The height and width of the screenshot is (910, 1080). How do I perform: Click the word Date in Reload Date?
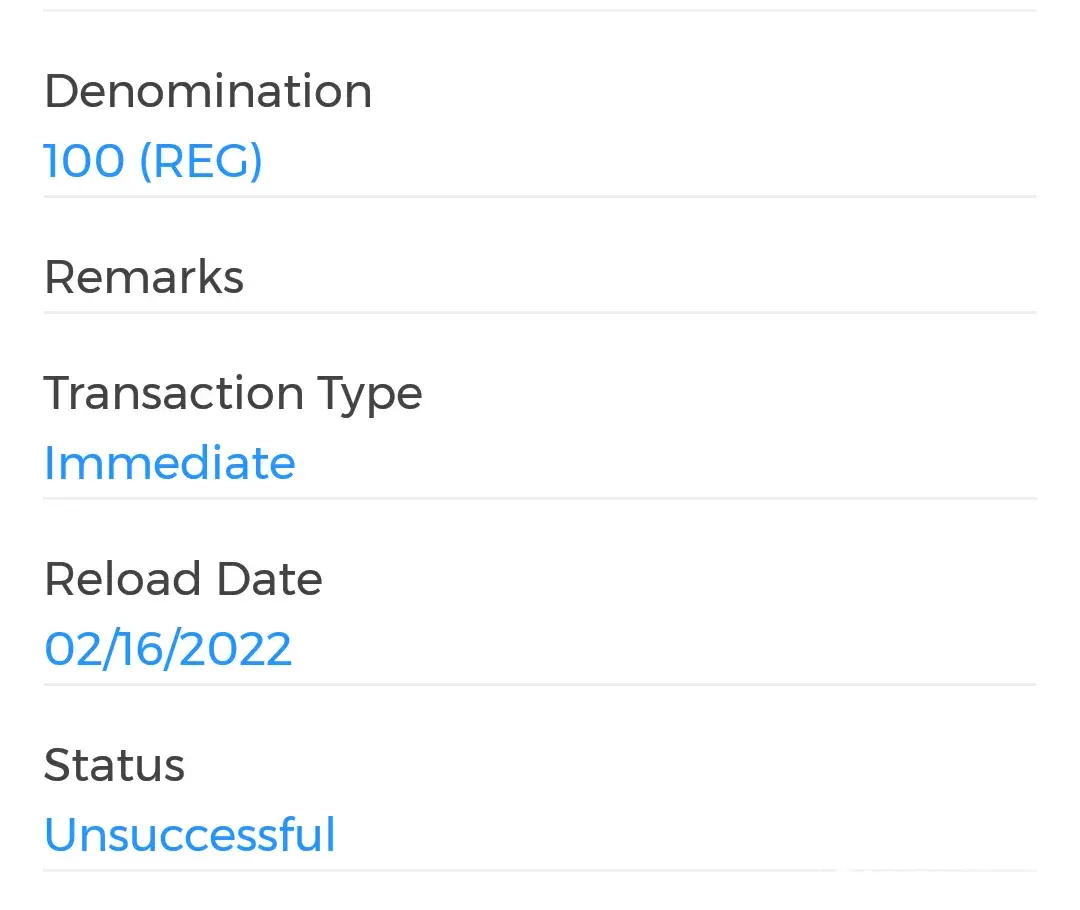point(269,579)
